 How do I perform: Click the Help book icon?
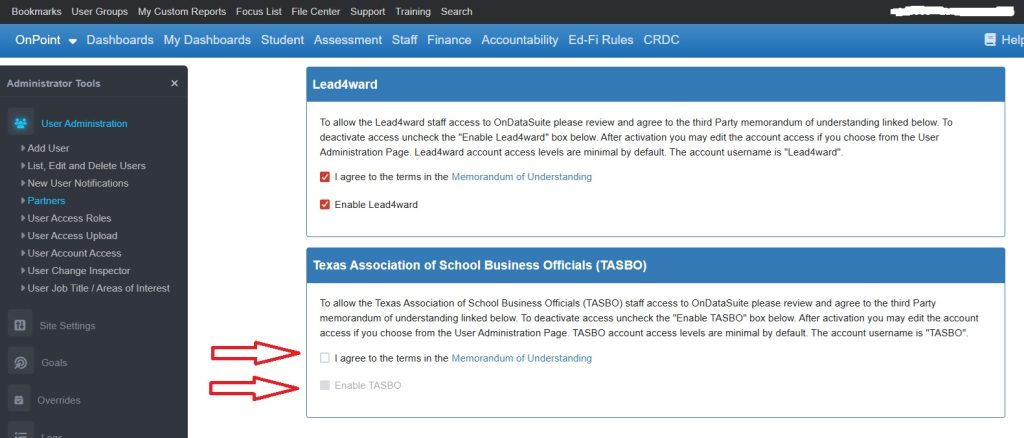pos(990,40)
